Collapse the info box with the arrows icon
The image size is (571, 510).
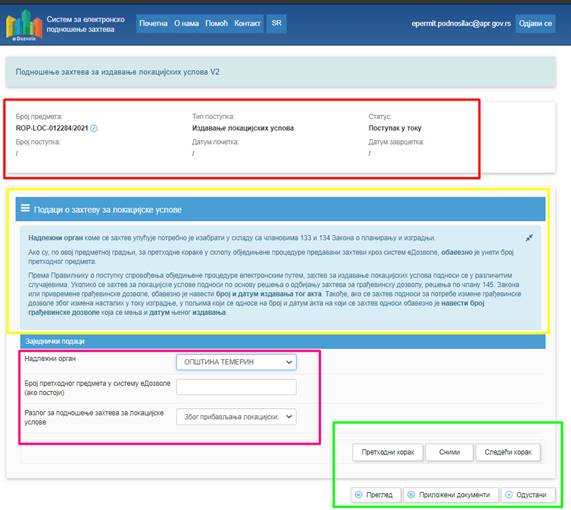pos(529,238)
